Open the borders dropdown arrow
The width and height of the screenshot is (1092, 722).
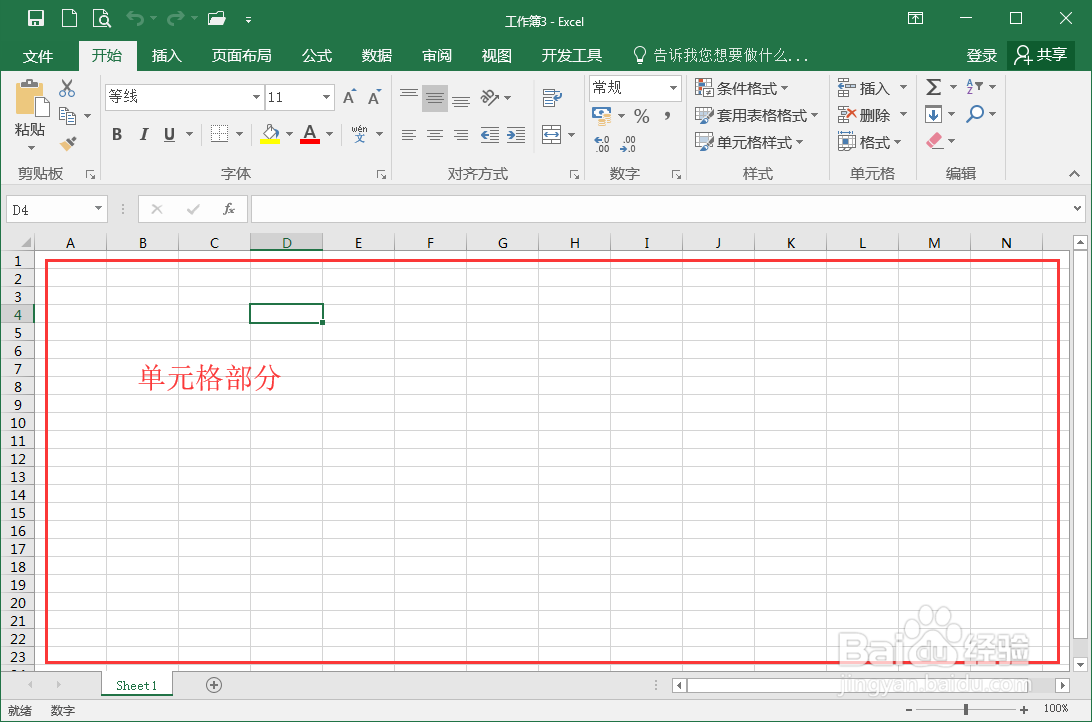pyautogui.click(x=240, y=134)
